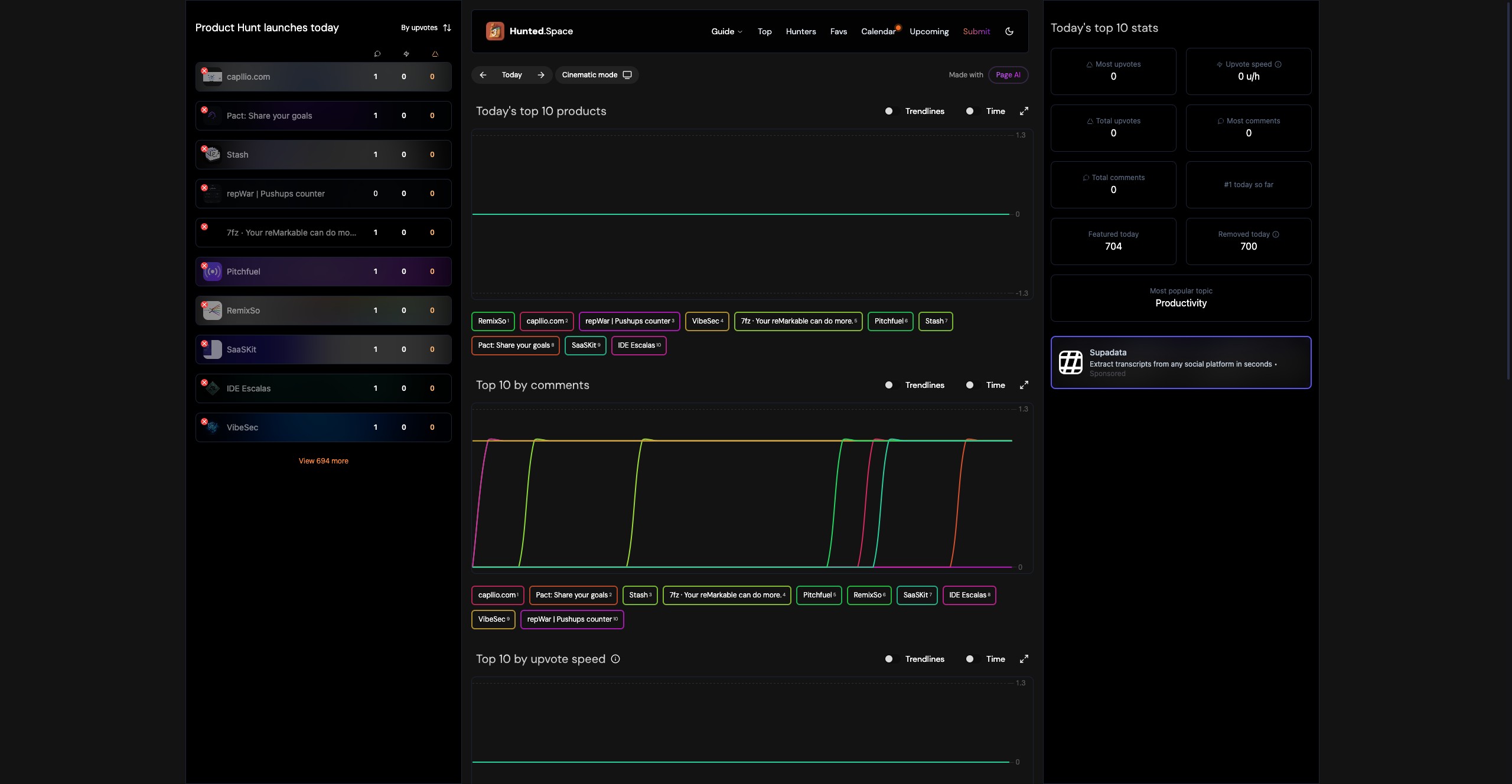The image size is (1512, 784).
Task: Open the Most popular topic Productivity card
Action: tap(1181, 298)
